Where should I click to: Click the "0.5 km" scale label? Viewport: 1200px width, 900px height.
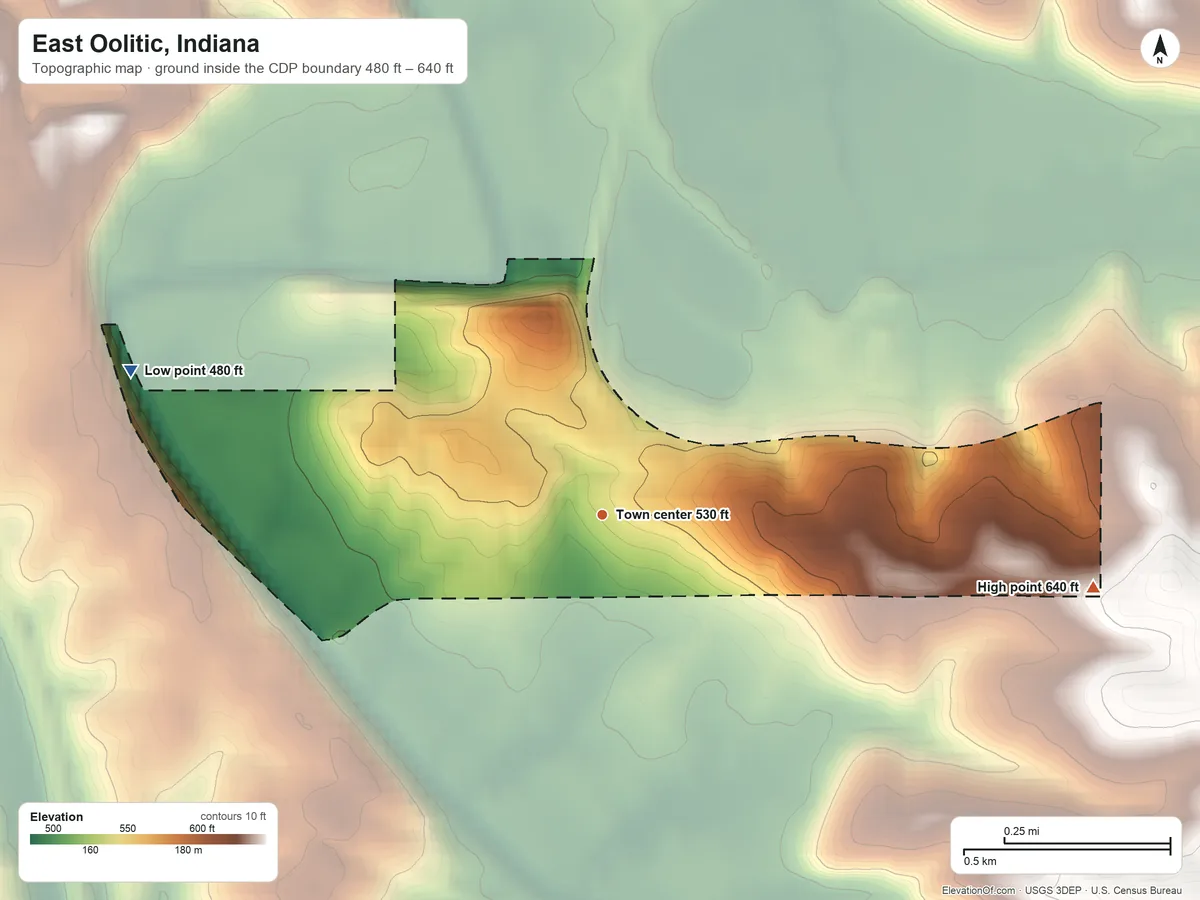[x=980, y=861]
